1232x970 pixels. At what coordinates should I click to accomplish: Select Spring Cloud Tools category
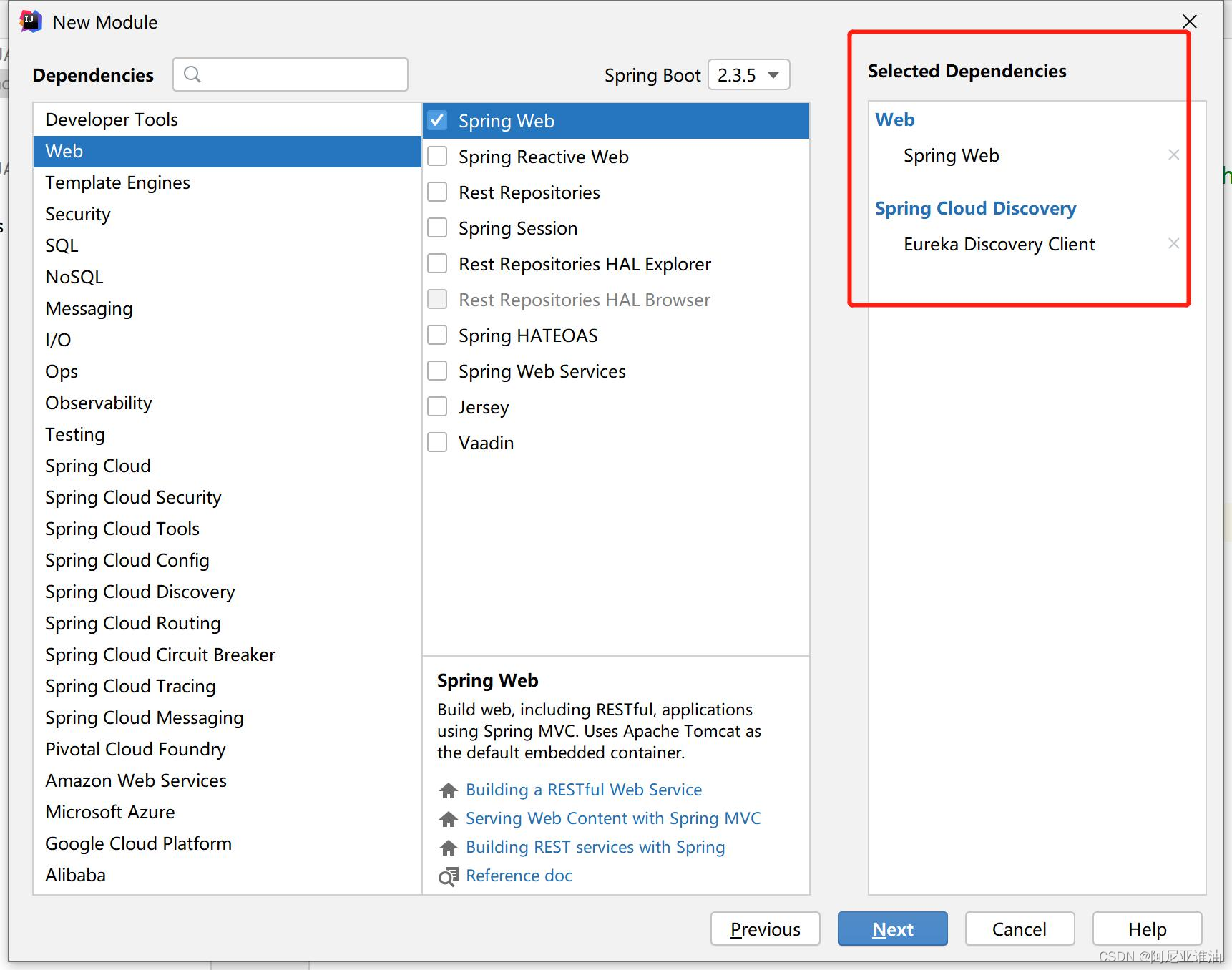click(228, 529)
